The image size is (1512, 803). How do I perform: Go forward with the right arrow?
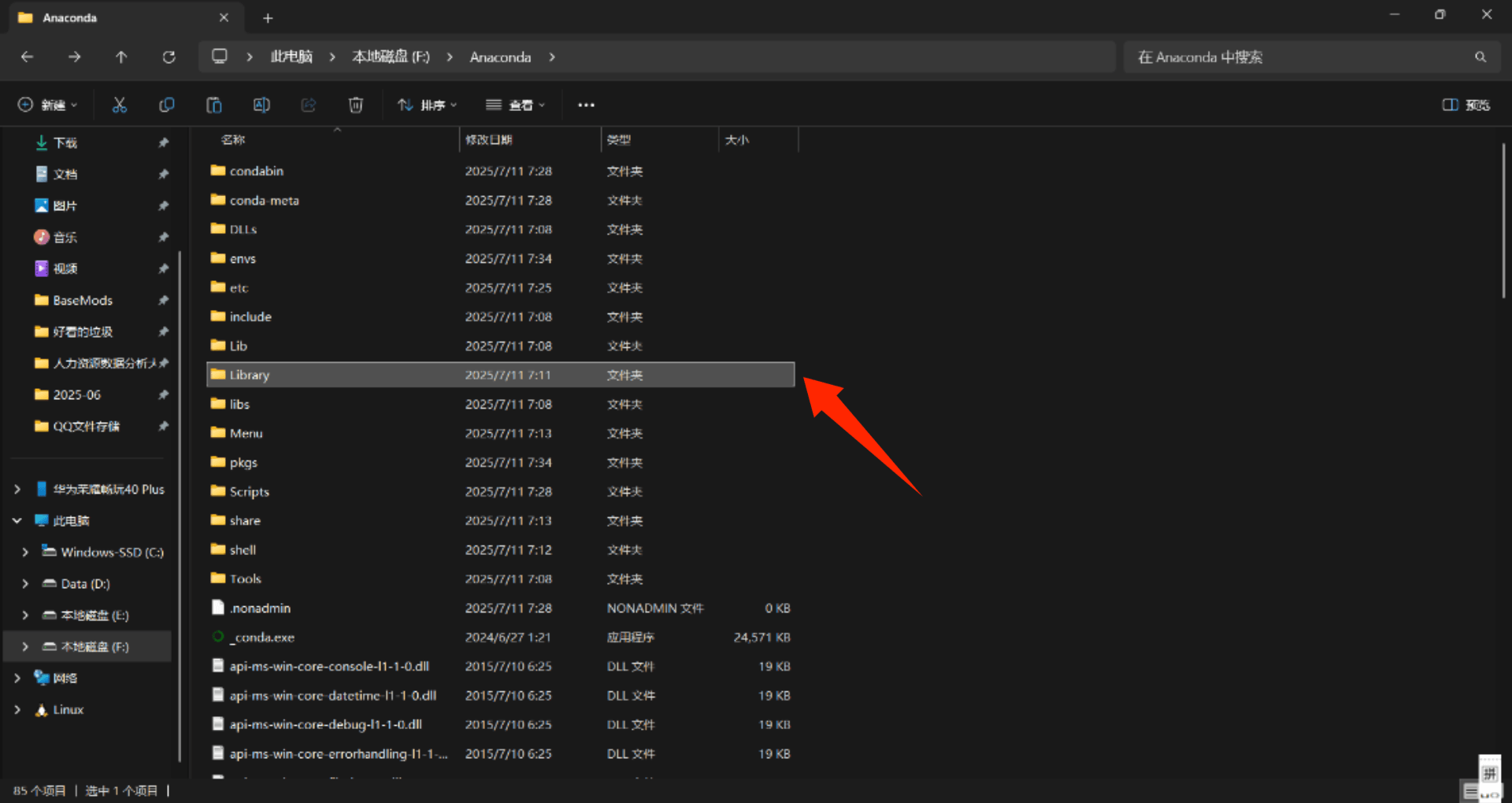point(74,57)
